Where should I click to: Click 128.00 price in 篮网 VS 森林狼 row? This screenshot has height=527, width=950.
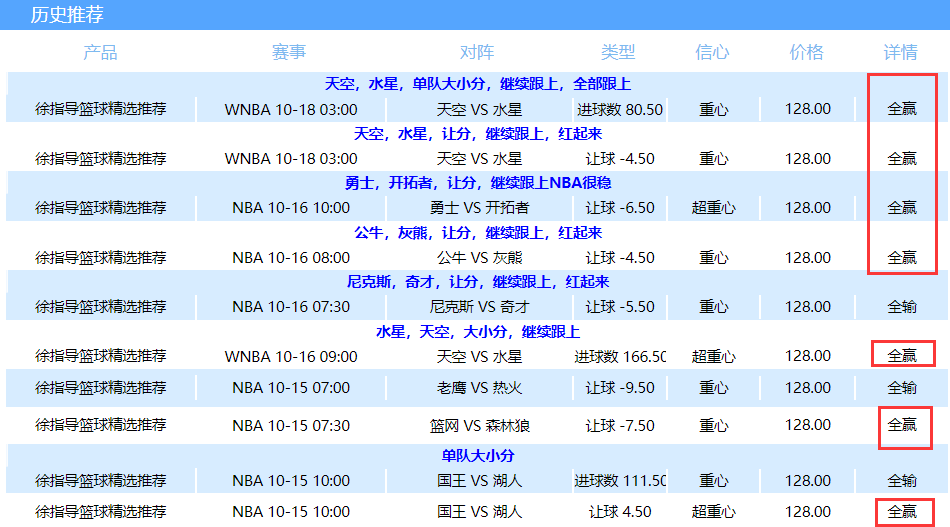(808, 425)
